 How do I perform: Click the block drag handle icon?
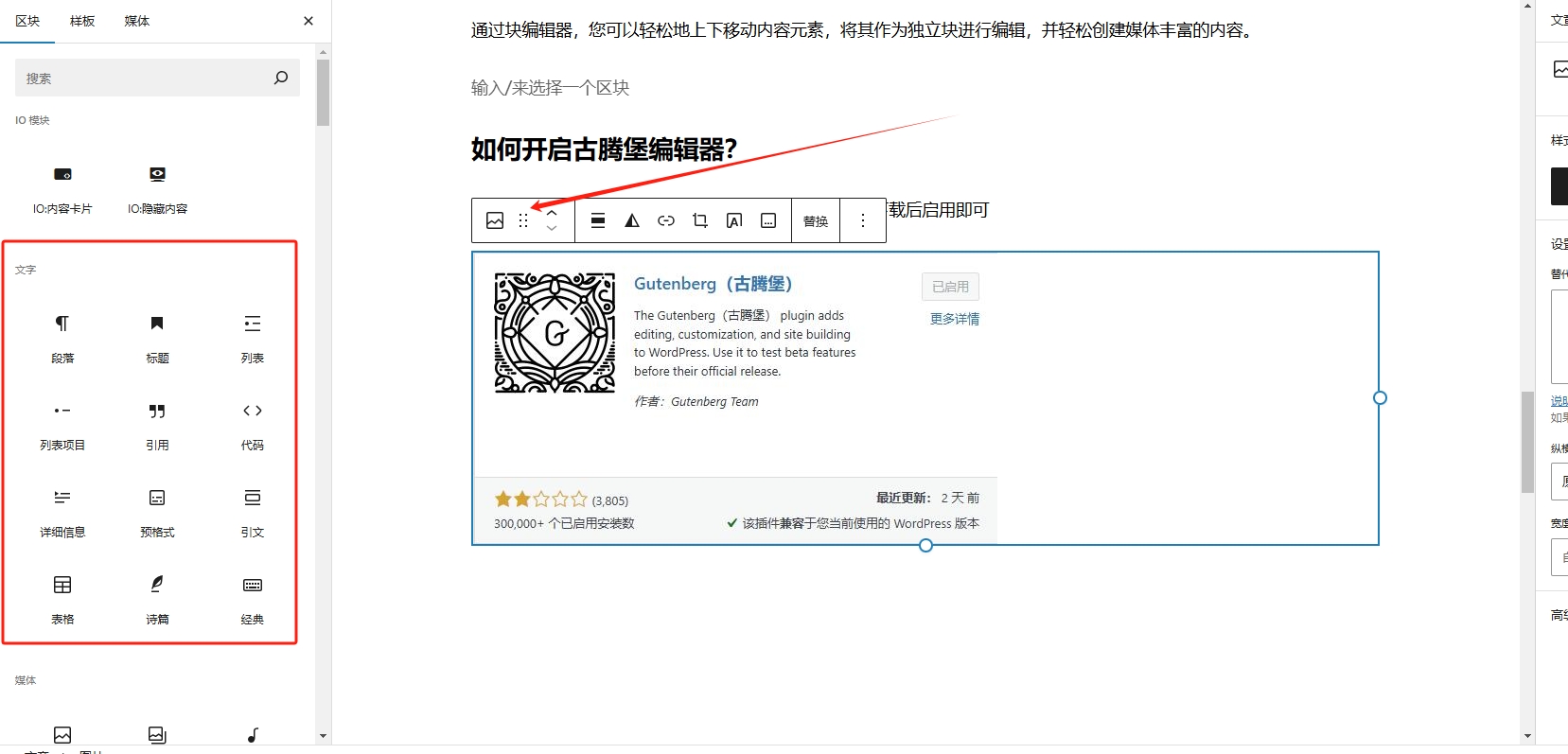coord(523,220)
